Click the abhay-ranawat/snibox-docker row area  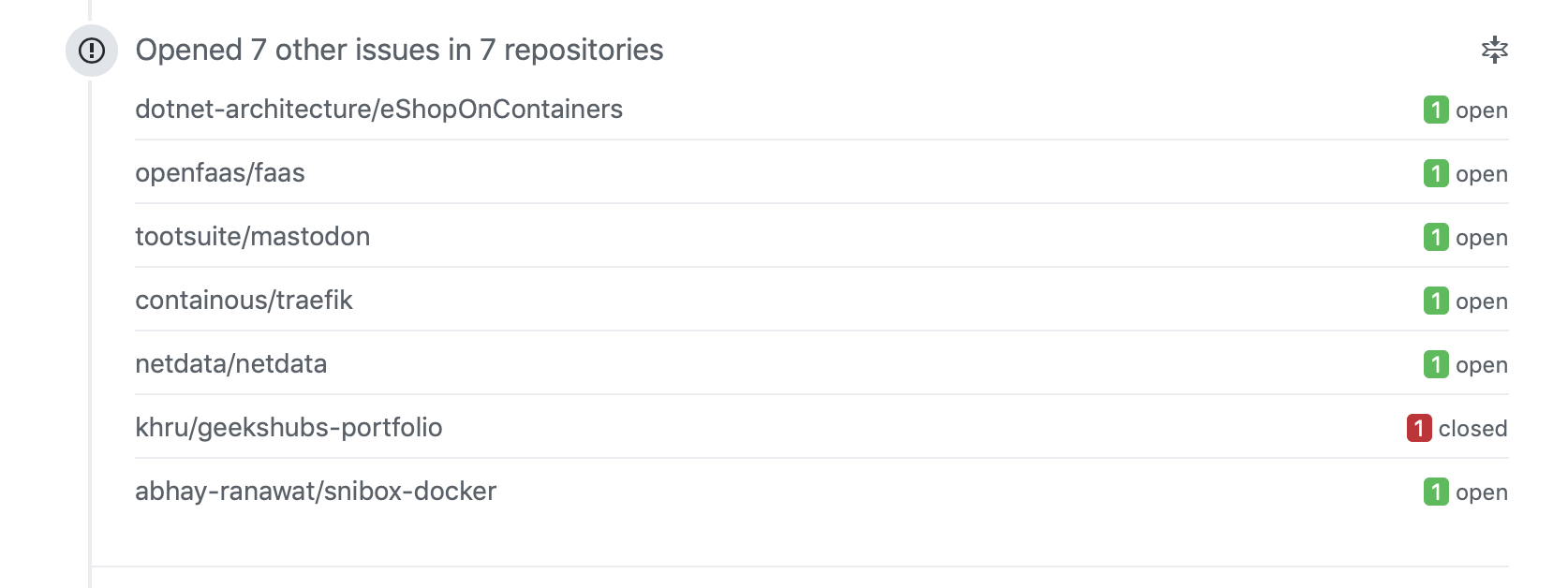click(x=316, y=492)
